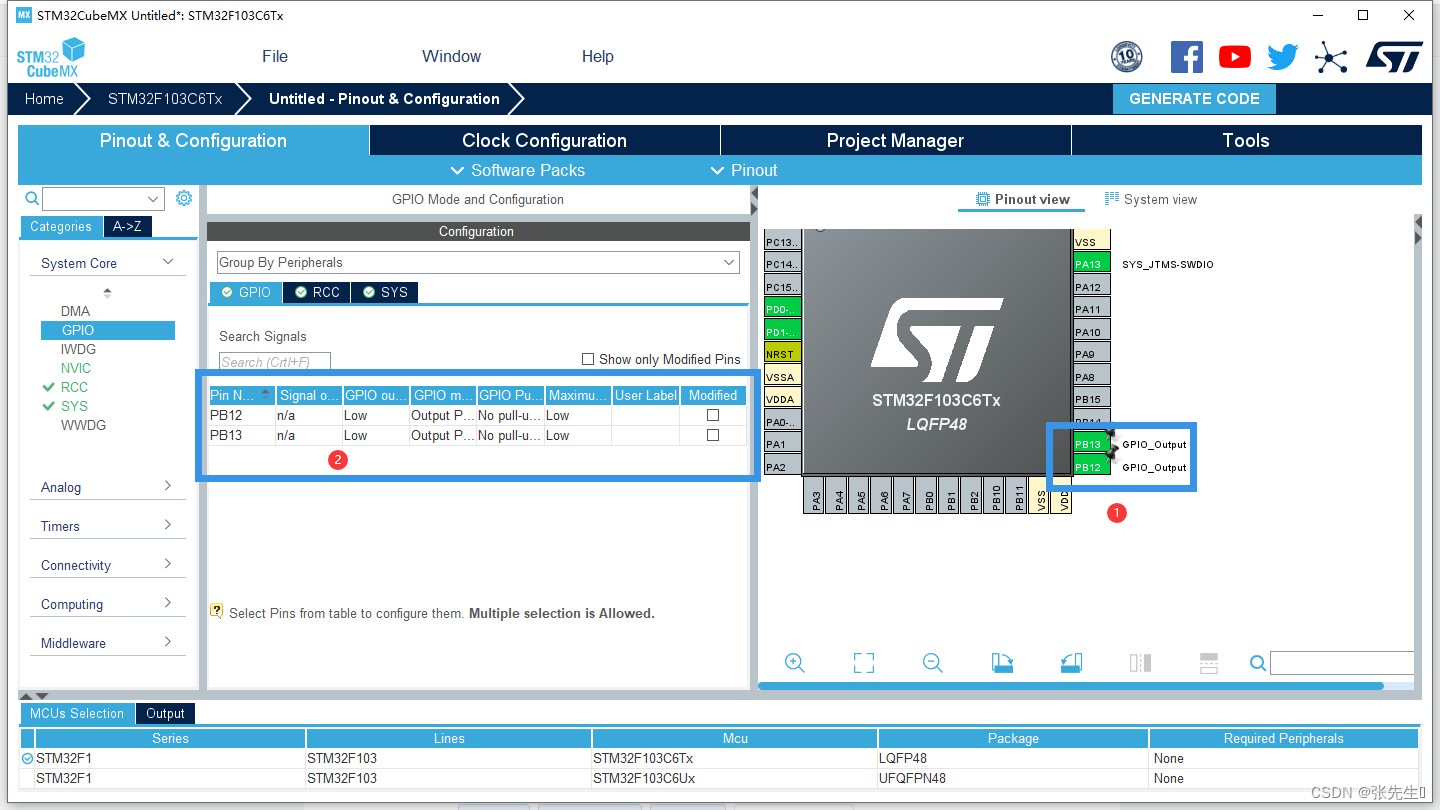Zoom out of the pinout view
This screenshot has width=1440, height=810.
tap(933, 663)
